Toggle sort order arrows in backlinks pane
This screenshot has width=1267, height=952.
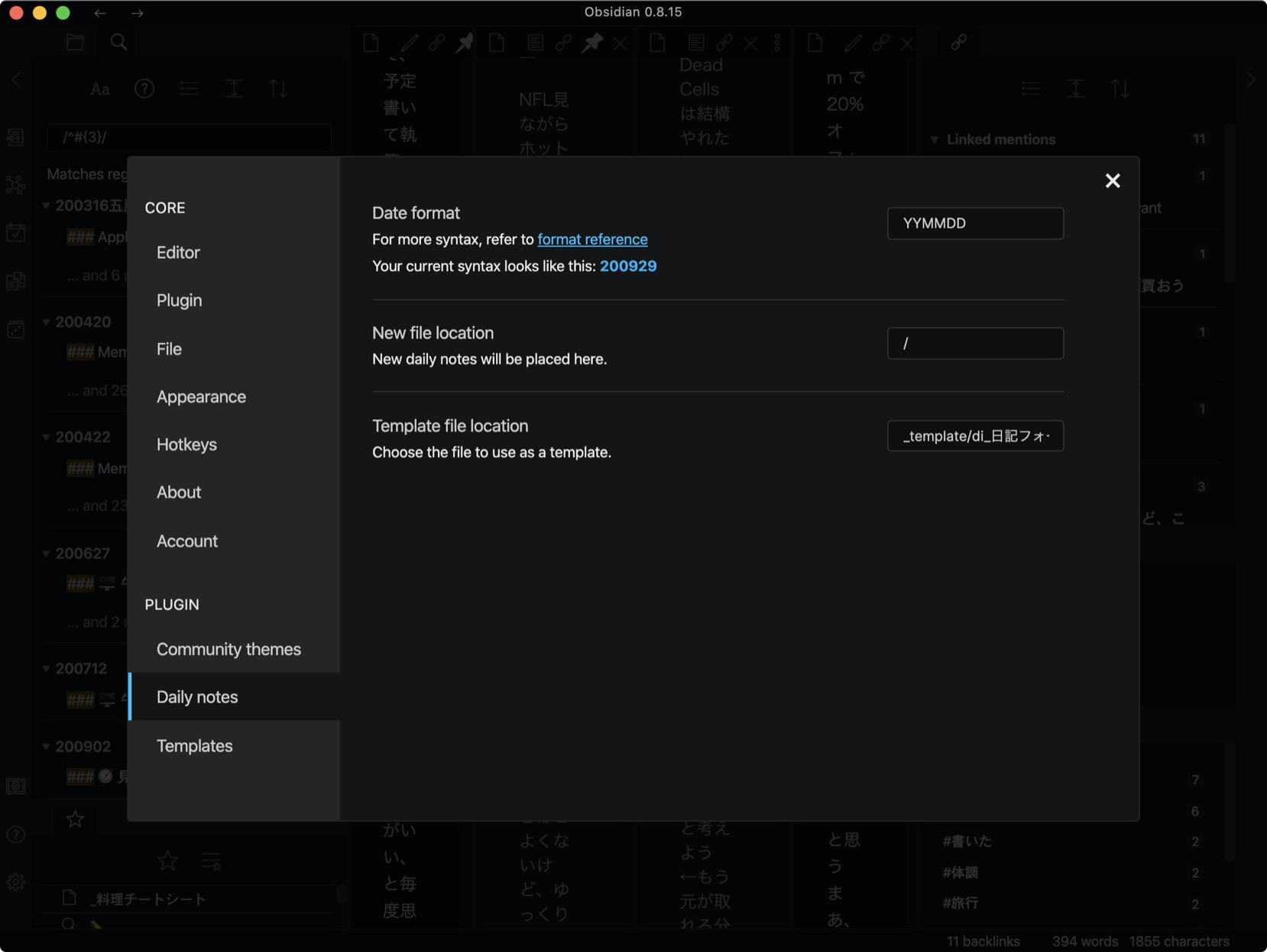[x=1120, y=89]
